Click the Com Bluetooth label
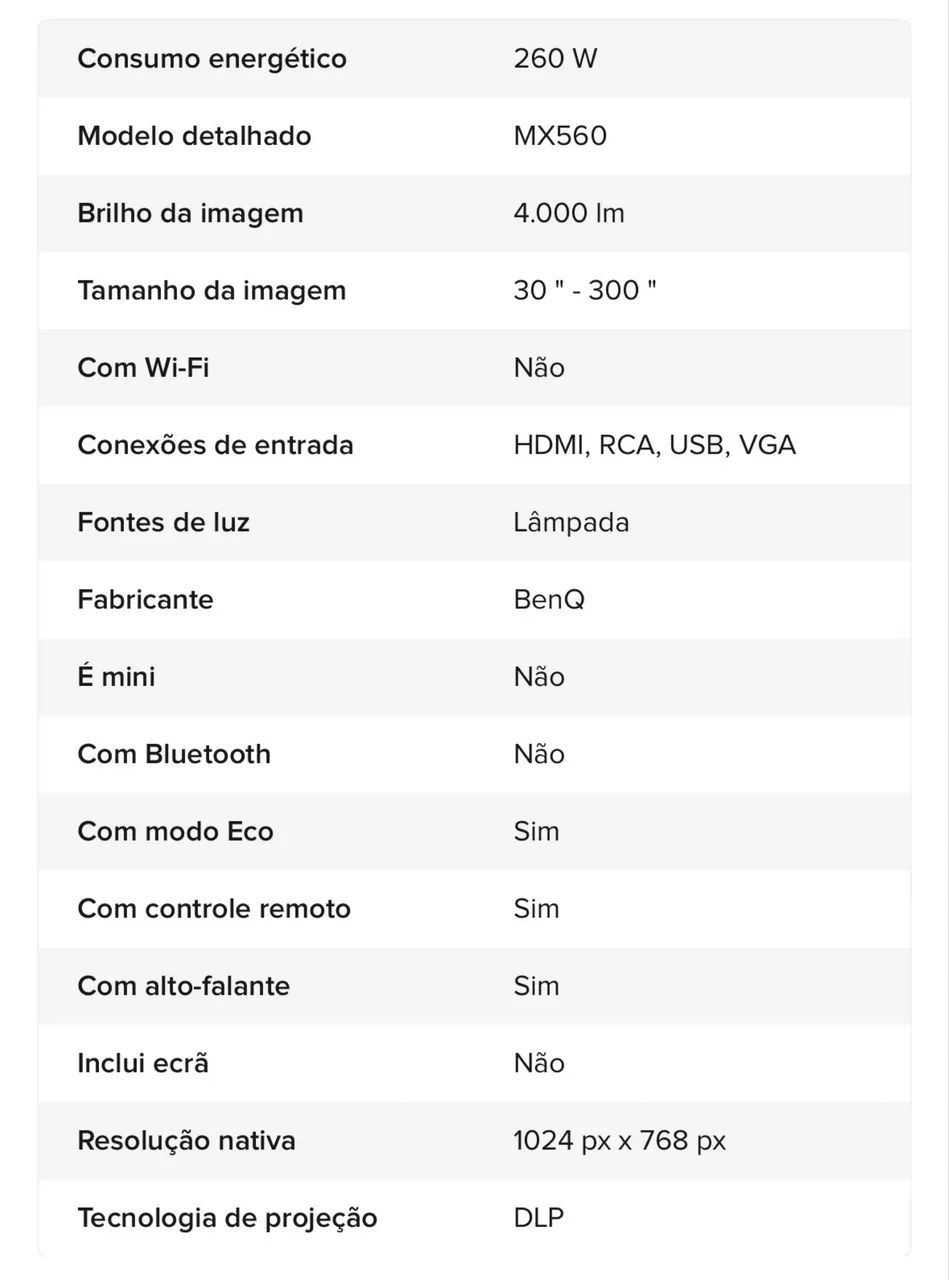Screen dimensions: 949x1280 click(x=174, y=754)
